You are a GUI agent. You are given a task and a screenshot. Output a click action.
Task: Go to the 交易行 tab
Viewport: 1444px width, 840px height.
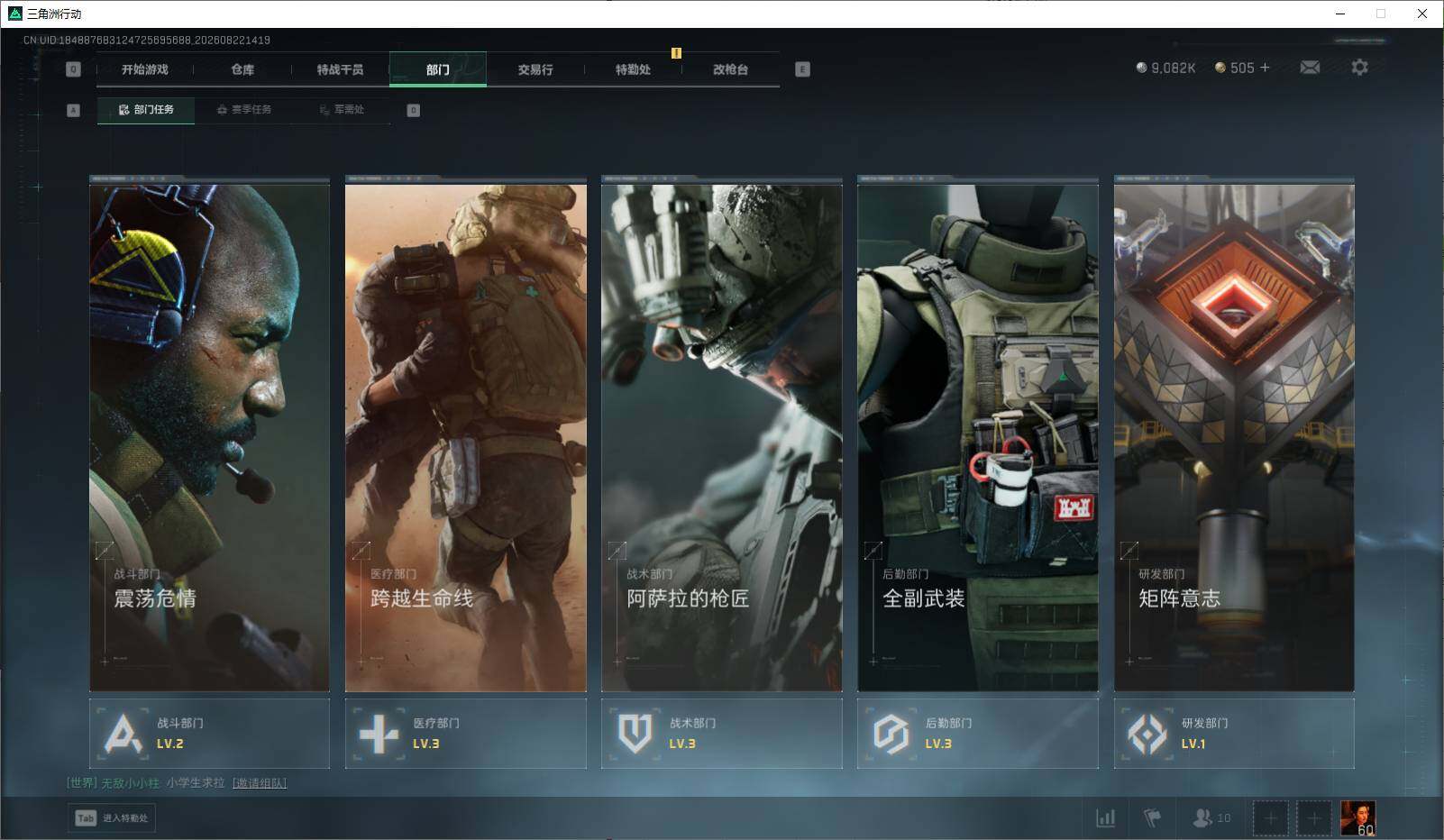[535, 69]
